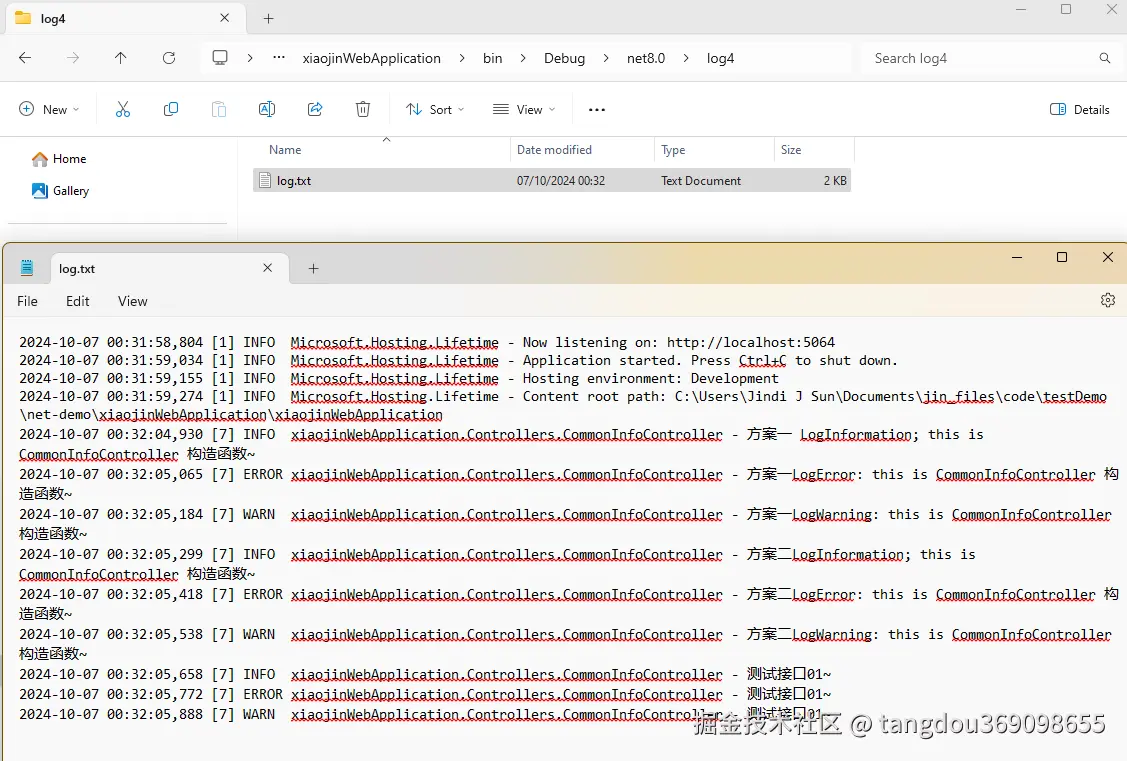Go back in File Explorer
This screenshot has width=1127, height=761.
click(x=25, y=58)
